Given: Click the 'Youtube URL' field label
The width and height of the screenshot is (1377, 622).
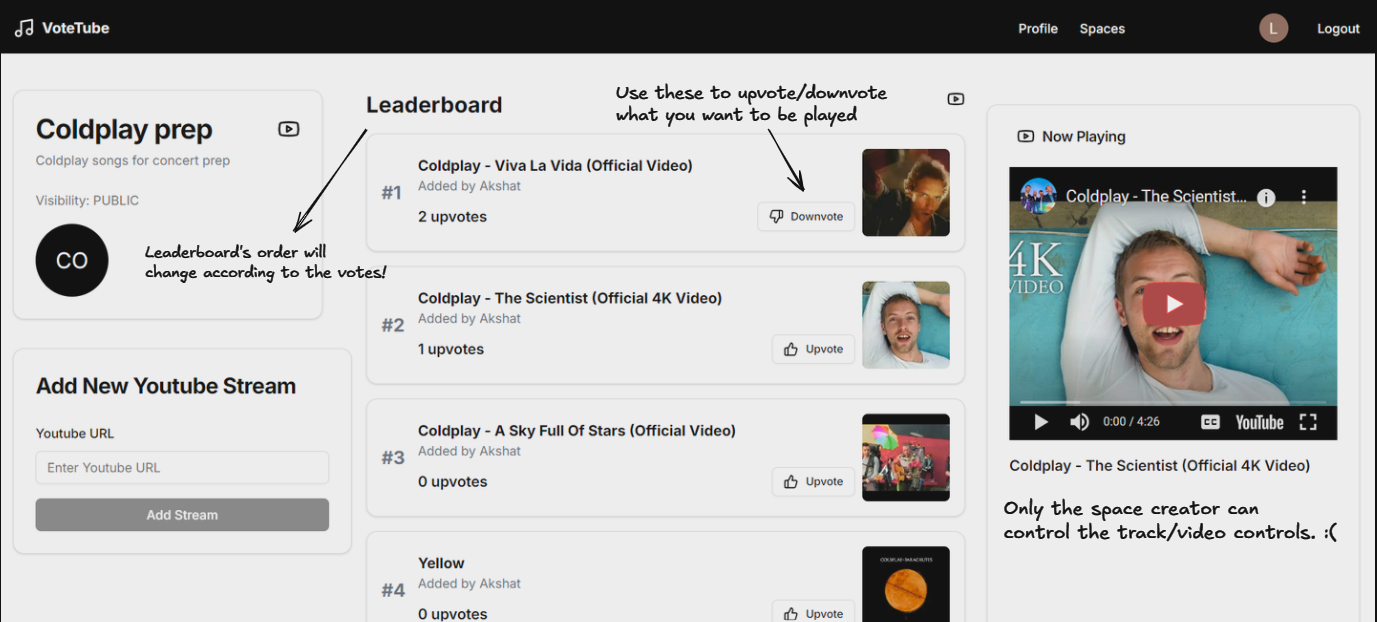Looking at the screenshot, I should coord(75,433).
